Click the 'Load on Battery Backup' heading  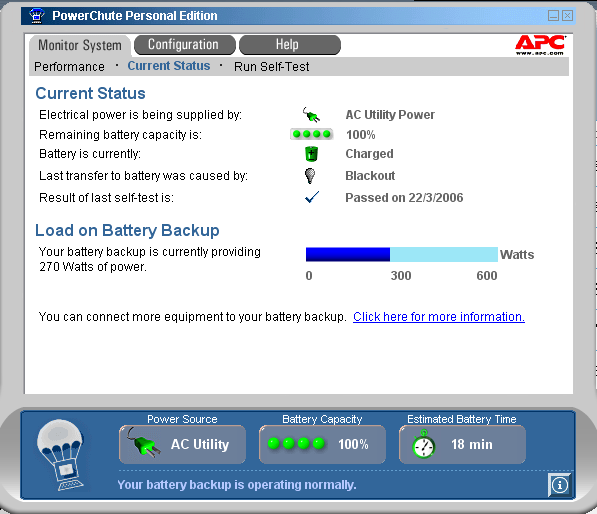pyautogui.click(x=127, y=231)
